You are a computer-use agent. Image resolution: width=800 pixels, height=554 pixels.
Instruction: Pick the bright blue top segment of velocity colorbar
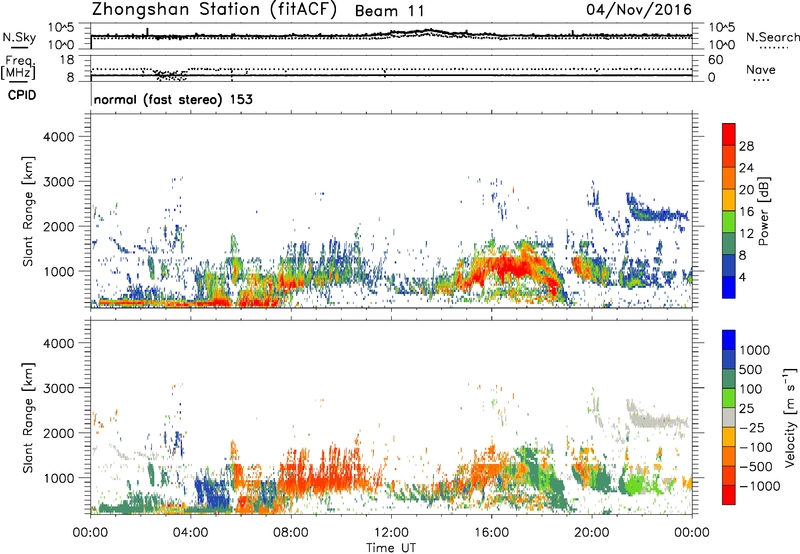point(729,340)
